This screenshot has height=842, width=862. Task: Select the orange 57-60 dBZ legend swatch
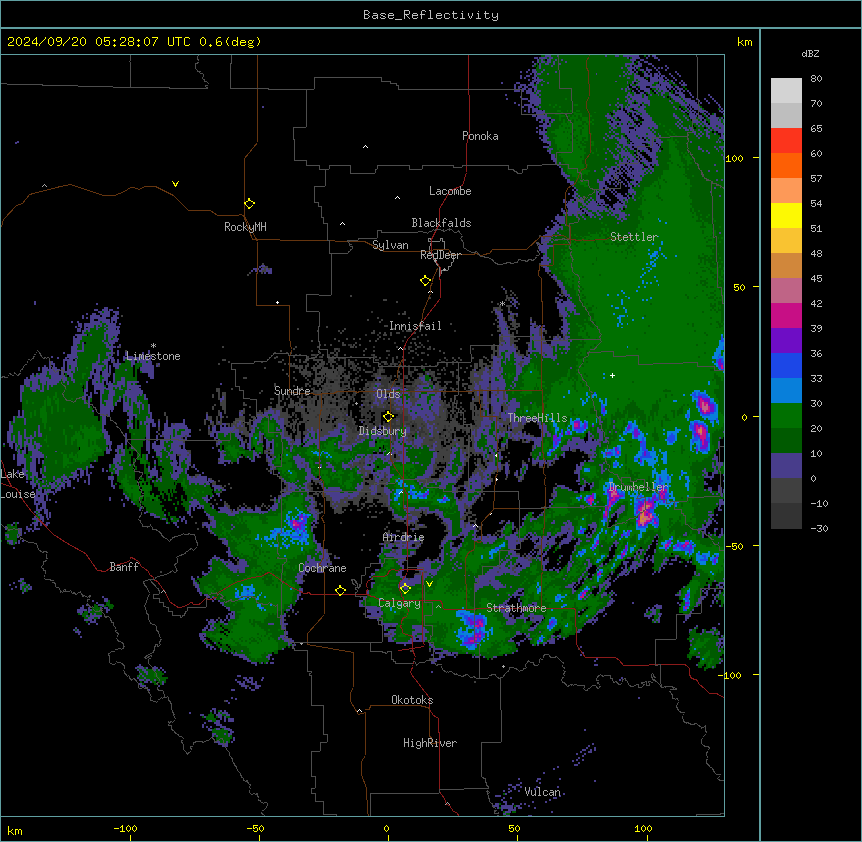tap(786, 165)
